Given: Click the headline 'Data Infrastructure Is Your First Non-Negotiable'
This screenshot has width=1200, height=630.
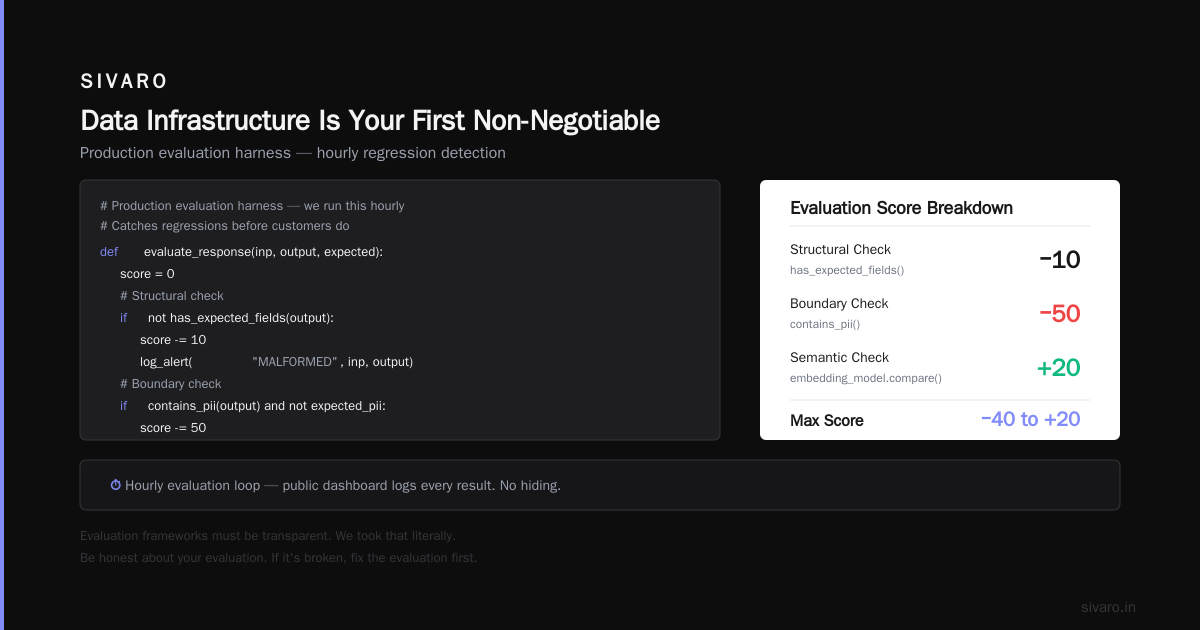Looking at the screenshot, I should [370, 121].
